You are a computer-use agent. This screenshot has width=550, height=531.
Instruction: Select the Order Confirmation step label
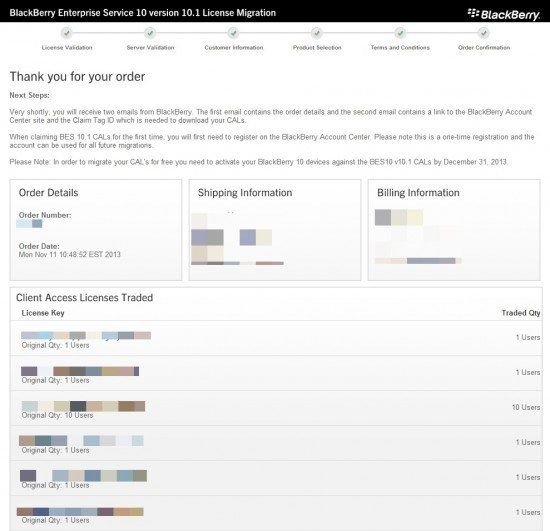[484, 47]
